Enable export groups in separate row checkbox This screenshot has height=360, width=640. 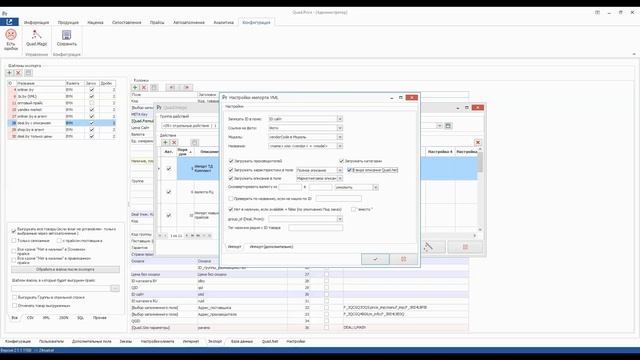pos(14,298)
